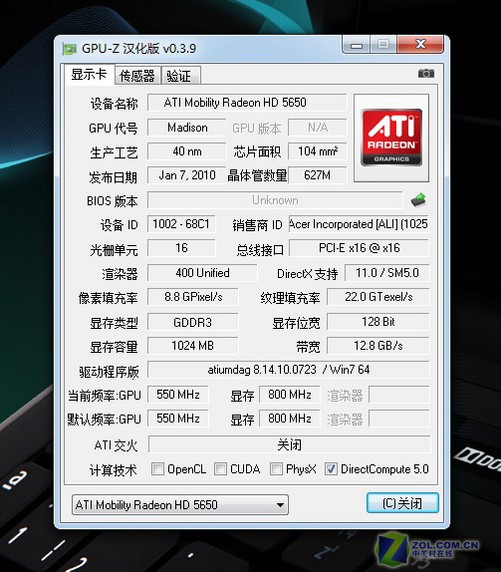The image size is (501, 572).
Task: Click the BIOS 版本 field showing Unknown
Action: pyautogui.click(x=275, y=200)
